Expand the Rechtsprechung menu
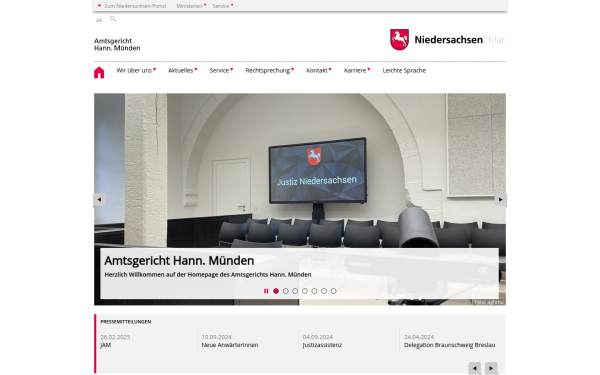 point(270,70)
